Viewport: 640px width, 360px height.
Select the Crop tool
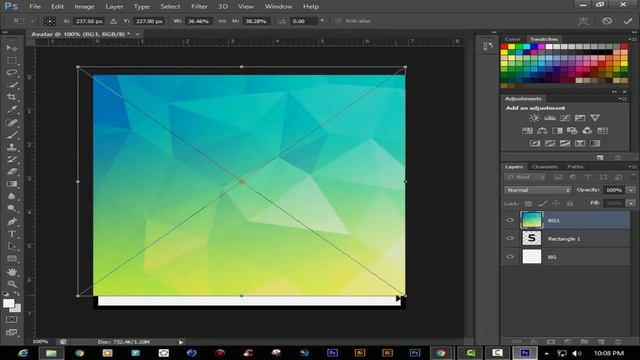tap(12, 97)
